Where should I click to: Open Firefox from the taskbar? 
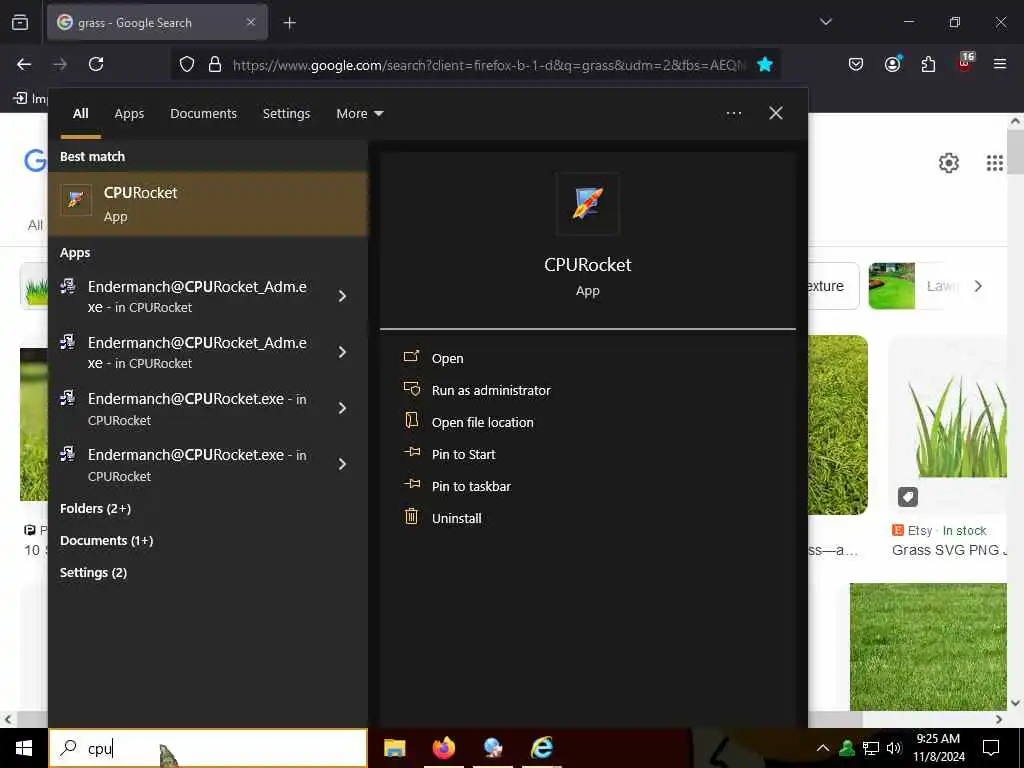(x=443, y=748)
